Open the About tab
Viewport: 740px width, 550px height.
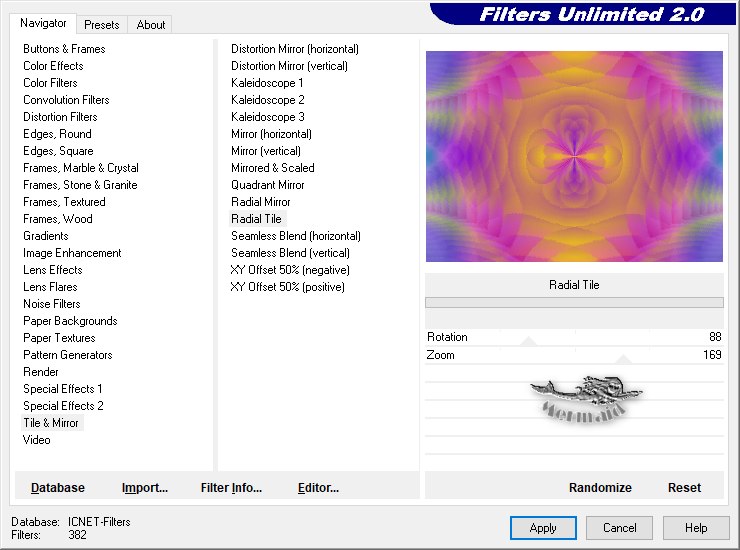(x=151, y=25)
